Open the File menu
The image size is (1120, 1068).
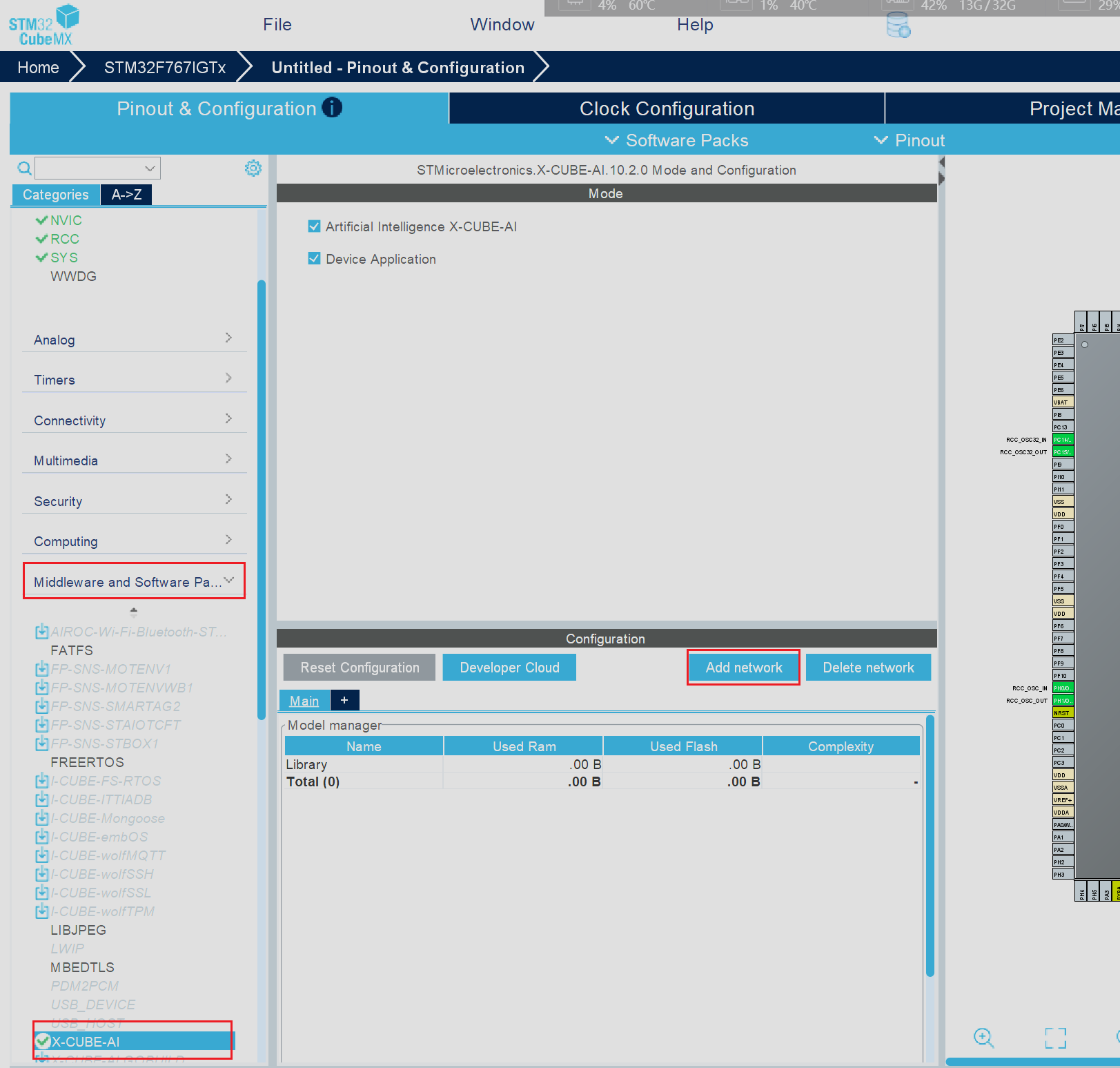tap(277, 25)
